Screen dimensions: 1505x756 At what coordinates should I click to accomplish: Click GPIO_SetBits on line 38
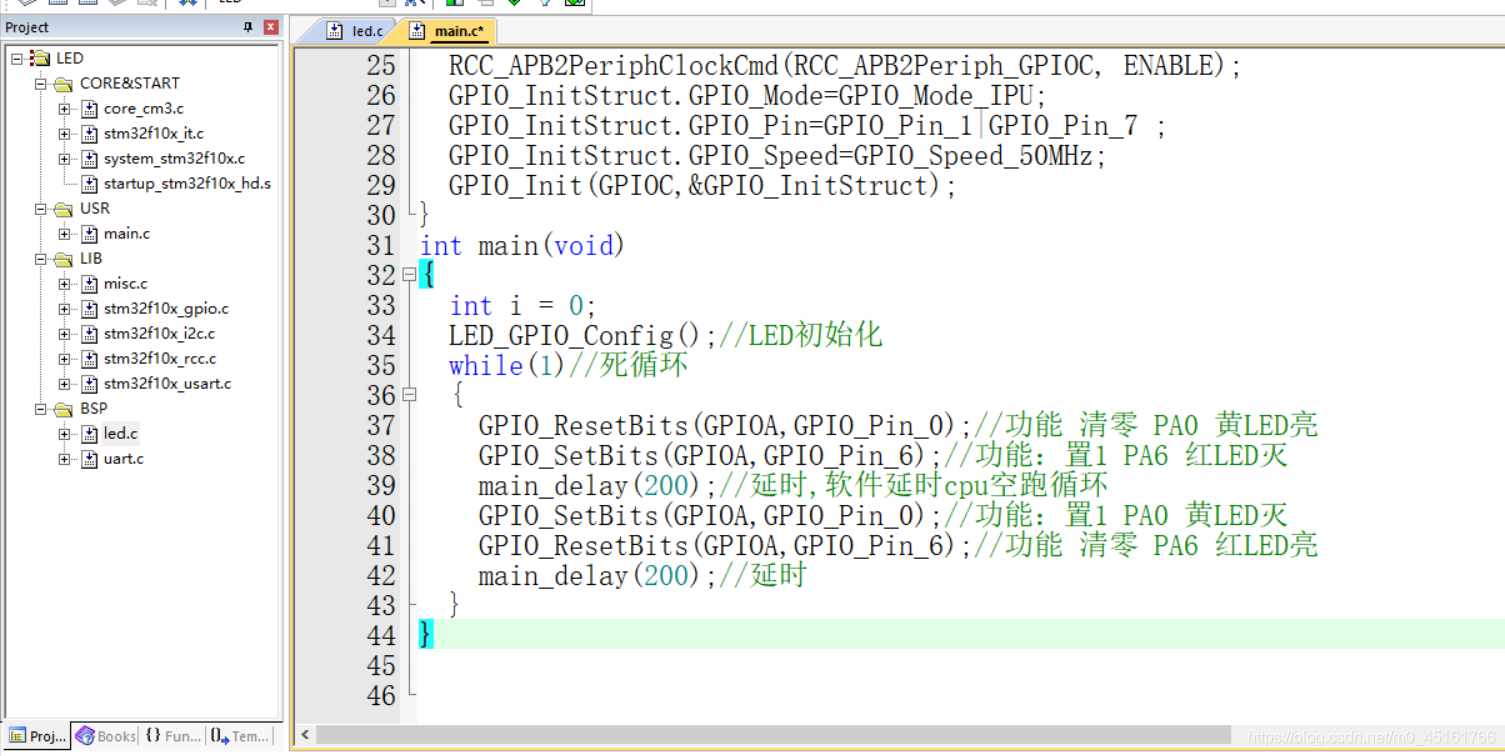point(568,456)
